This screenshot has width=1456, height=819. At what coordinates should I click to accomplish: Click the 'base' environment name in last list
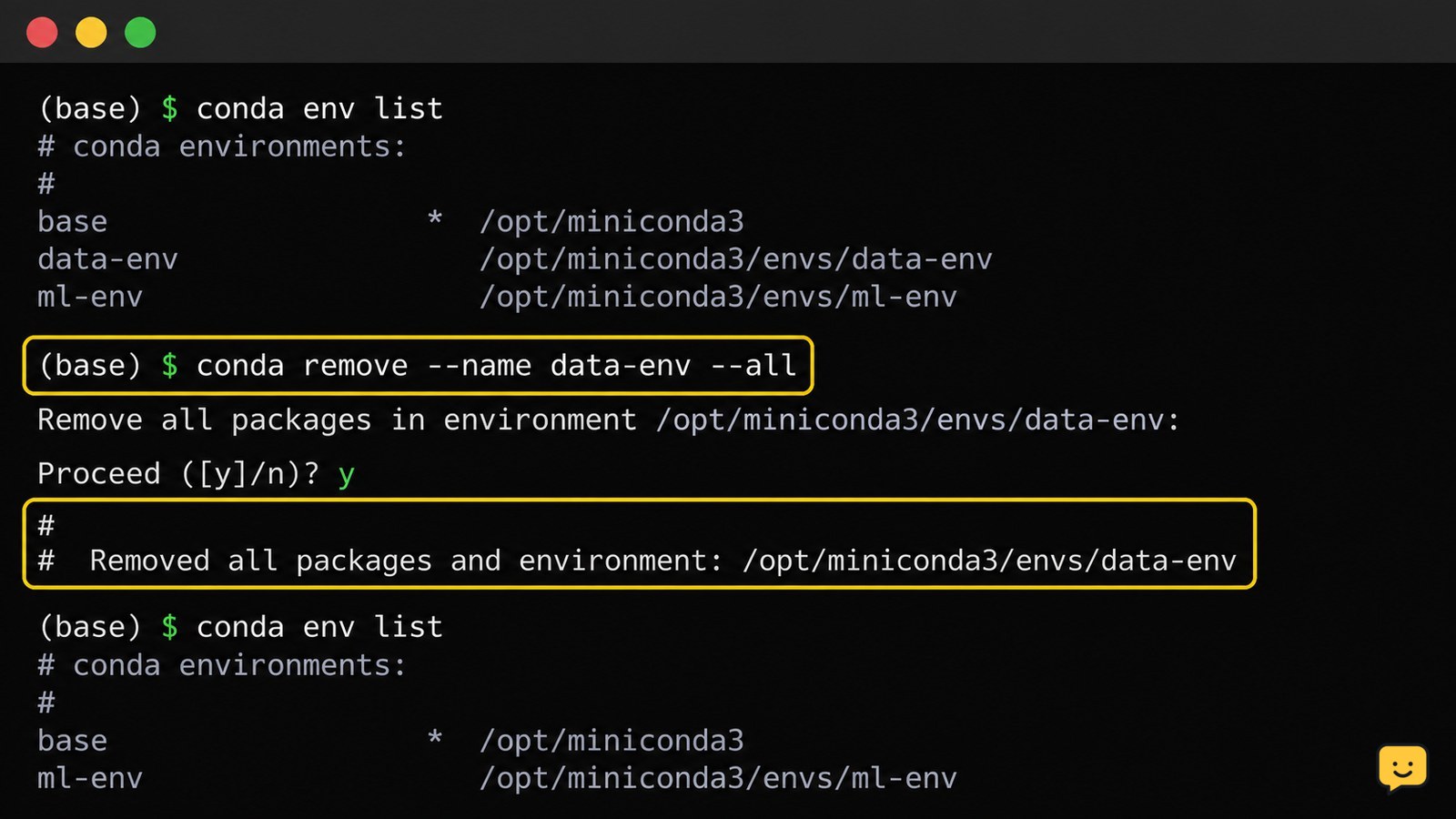[72, 741]
